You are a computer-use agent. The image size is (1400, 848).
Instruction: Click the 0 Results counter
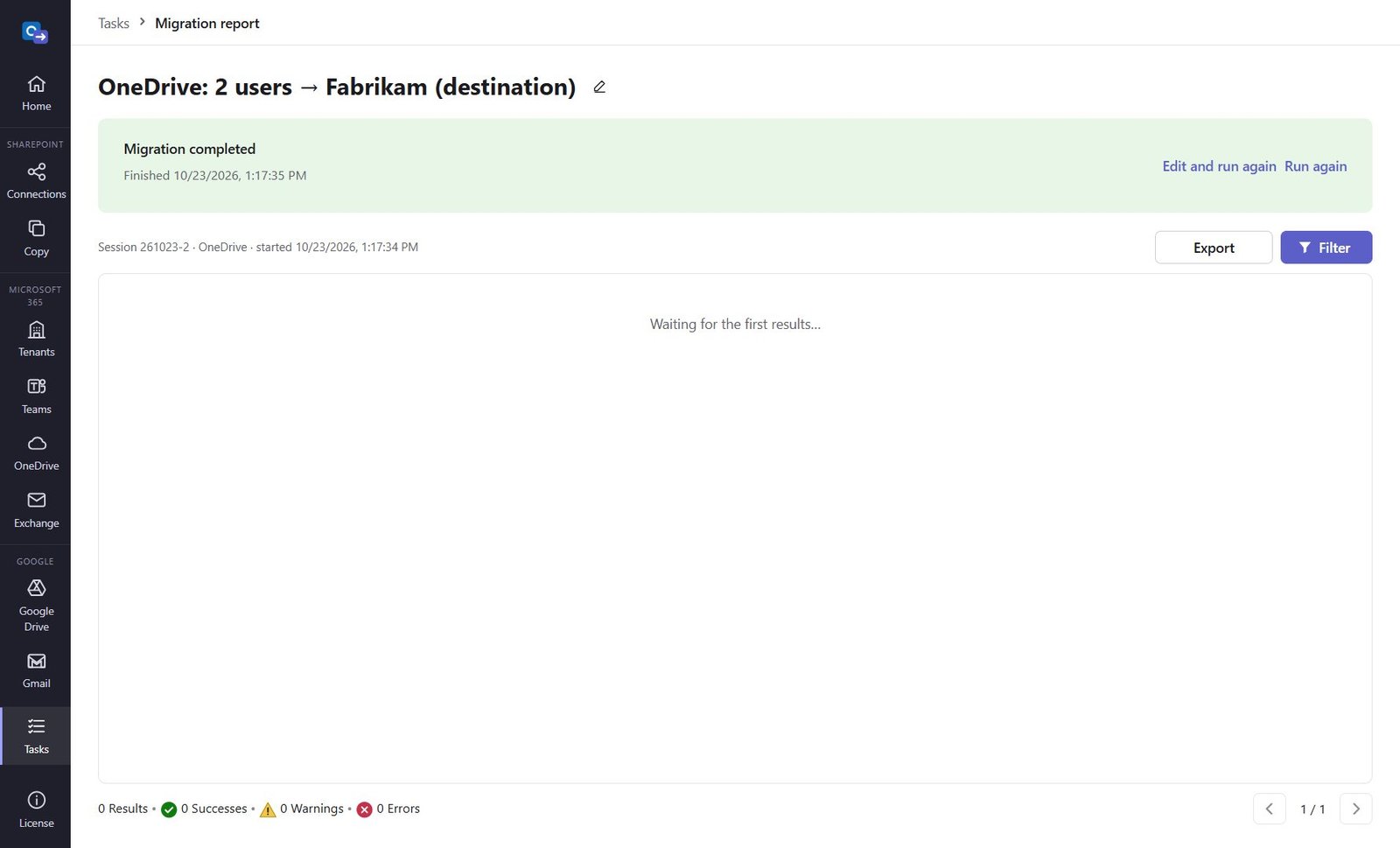point(122,809)
